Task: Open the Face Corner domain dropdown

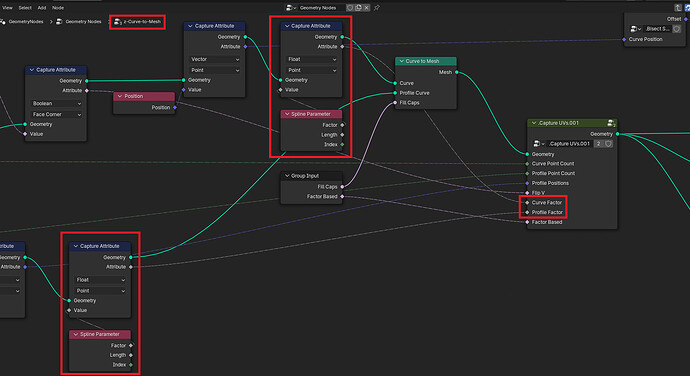Action: point(56,114)
